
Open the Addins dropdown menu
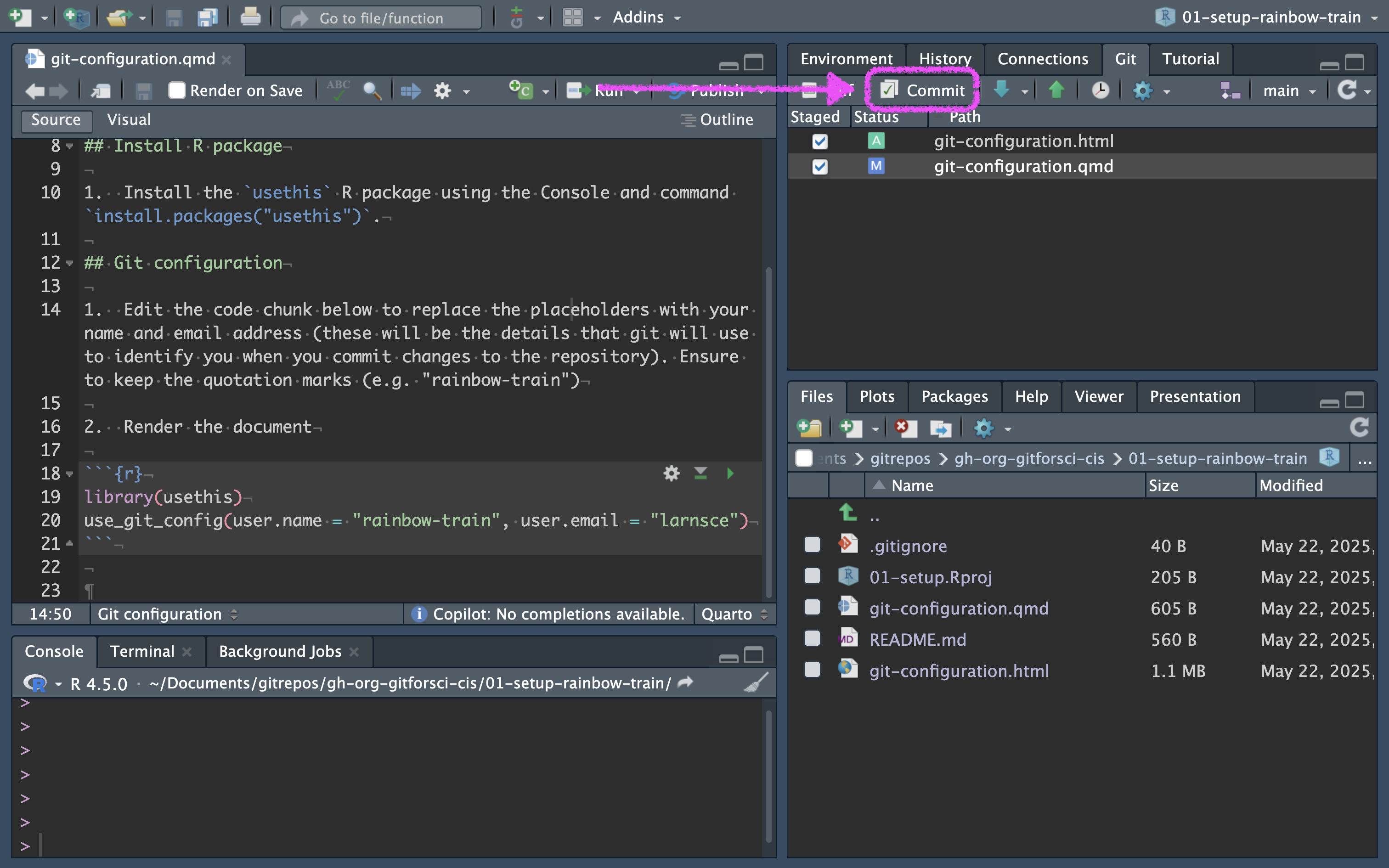click(x=647, y=17)
